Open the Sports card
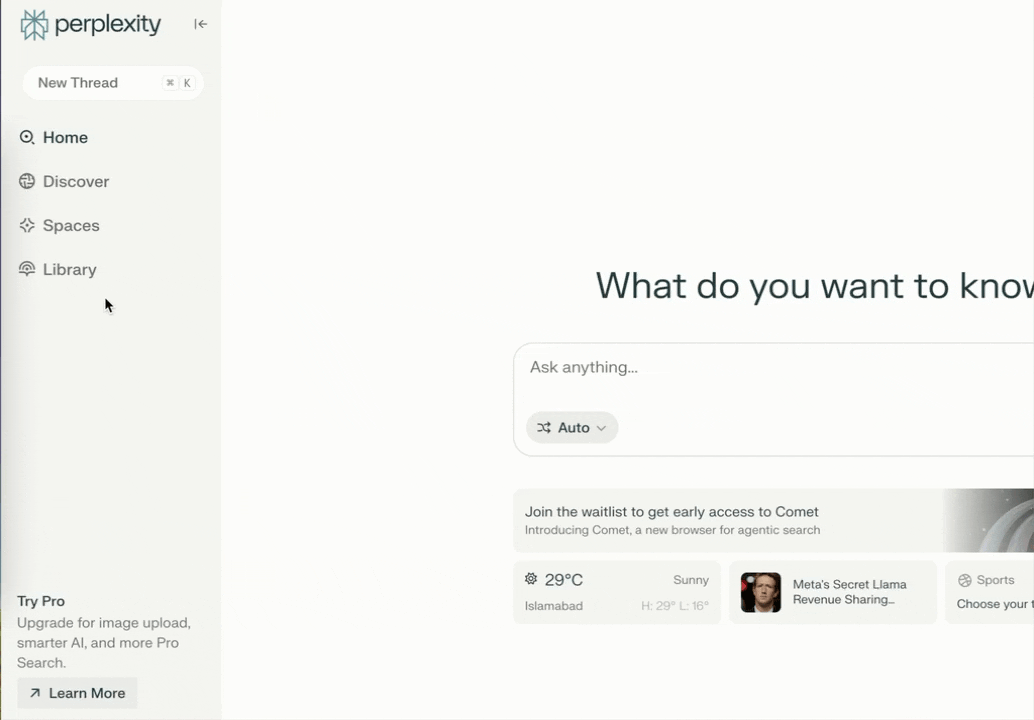This screenshot has width=1034, height=720. point(989,592)
